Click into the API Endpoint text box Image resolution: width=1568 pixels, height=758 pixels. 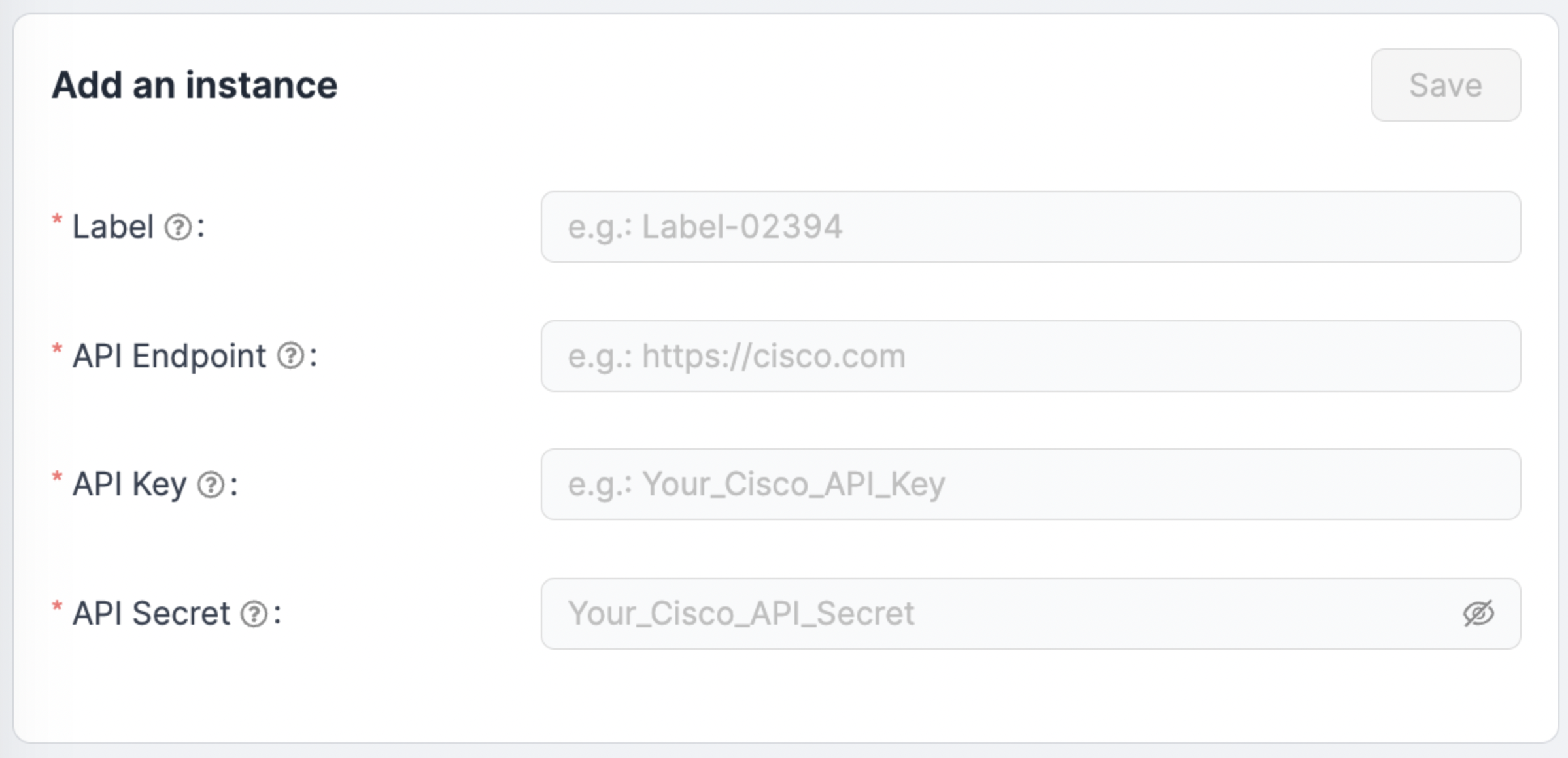click(x=1031, y=356)
